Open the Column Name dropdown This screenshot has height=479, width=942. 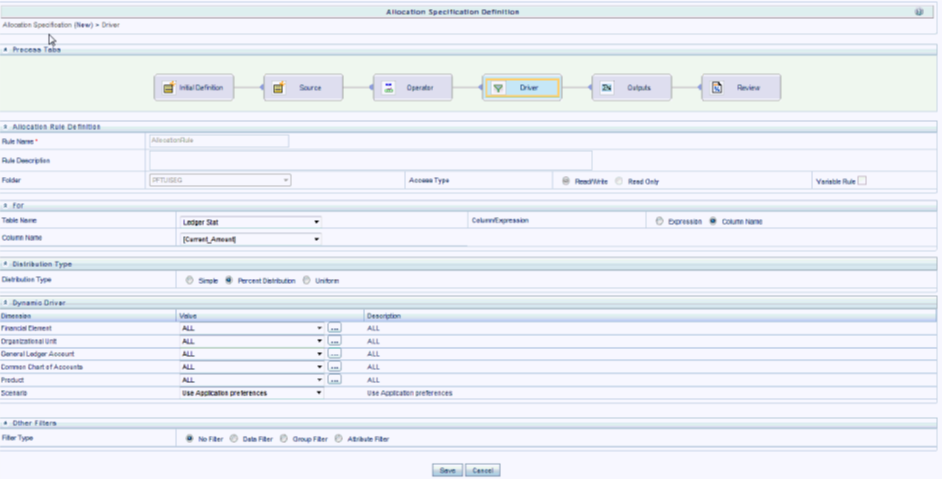click(x=251, y=239)
